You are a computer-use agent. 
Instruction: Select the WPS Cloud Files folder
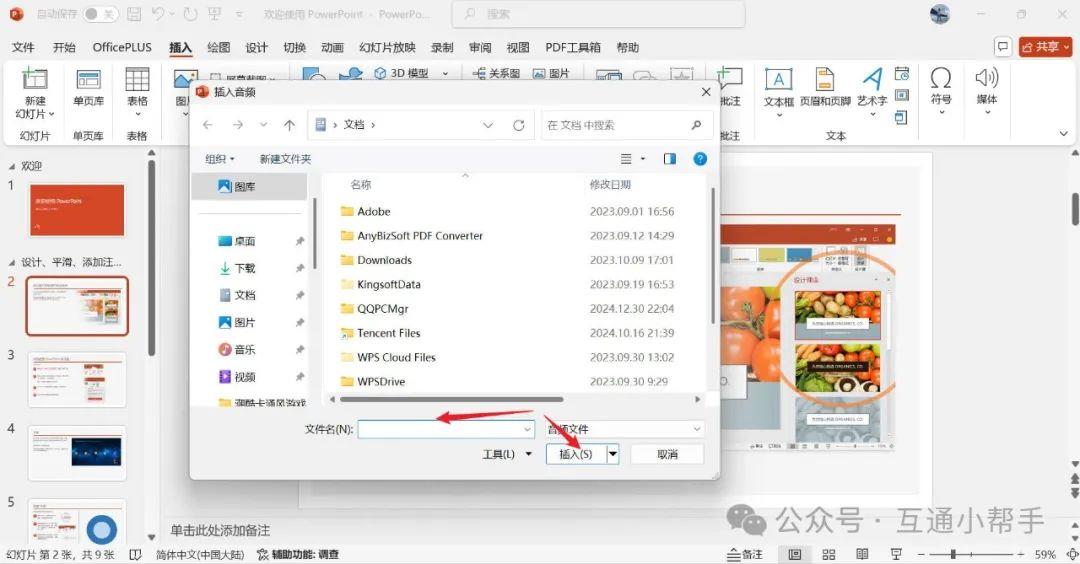point(396,357)
